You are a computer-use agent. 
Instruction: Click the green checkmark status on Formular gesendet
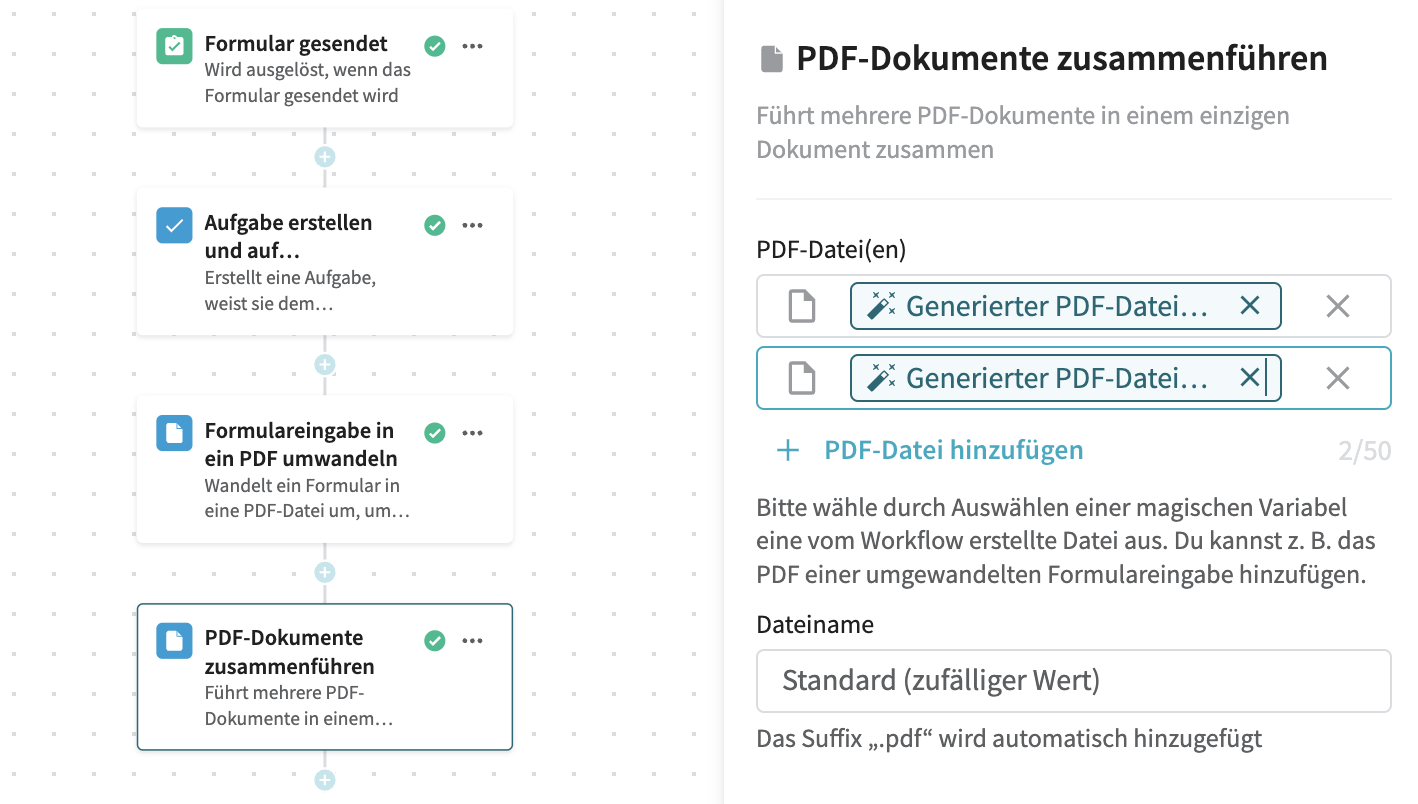435,46
